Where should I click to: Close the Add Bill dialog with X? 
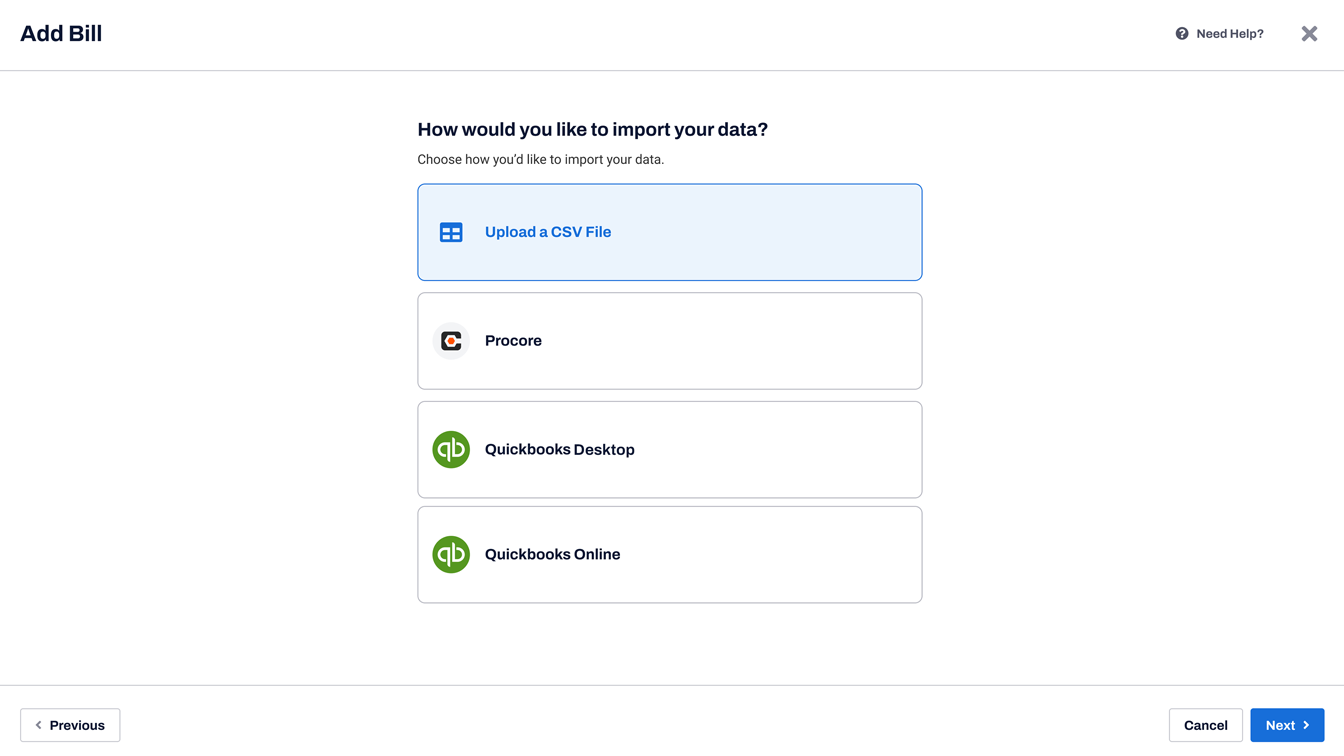click(x=1309, y=34)
